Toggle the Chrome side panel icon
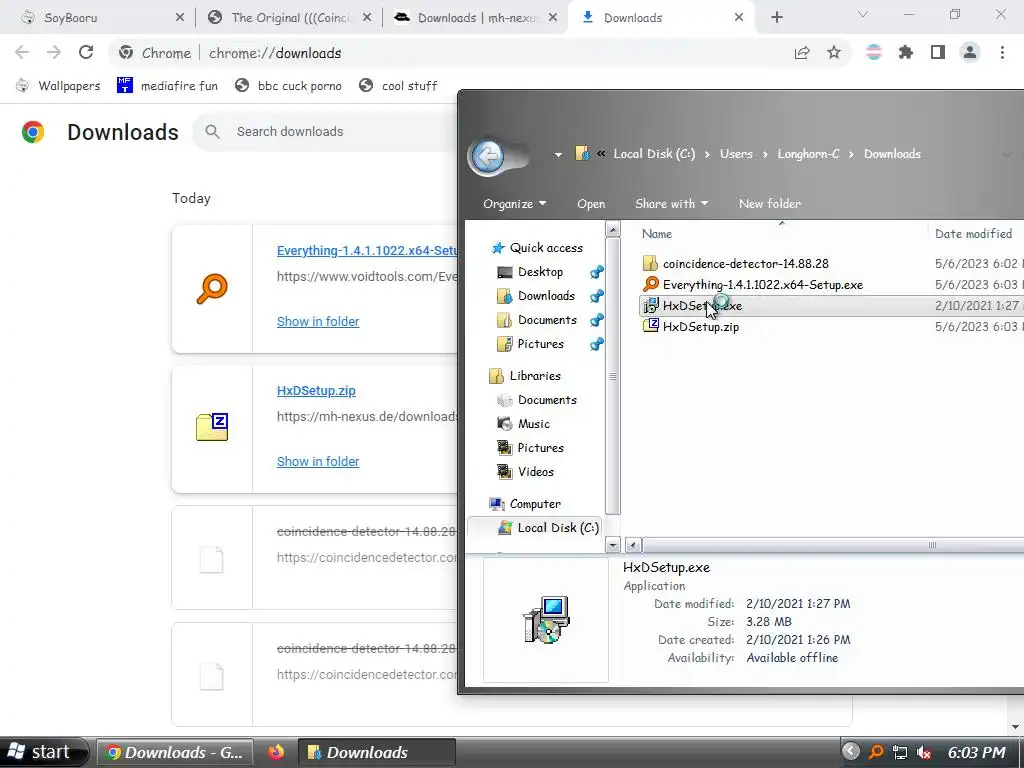This screenshot has width=1024, height=768. [938, 53]
